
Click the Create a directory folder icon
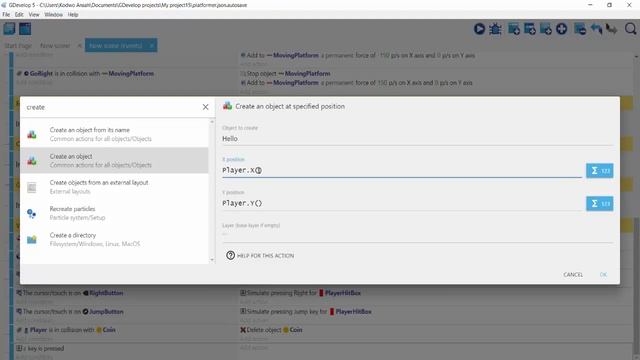click(32, 239)
